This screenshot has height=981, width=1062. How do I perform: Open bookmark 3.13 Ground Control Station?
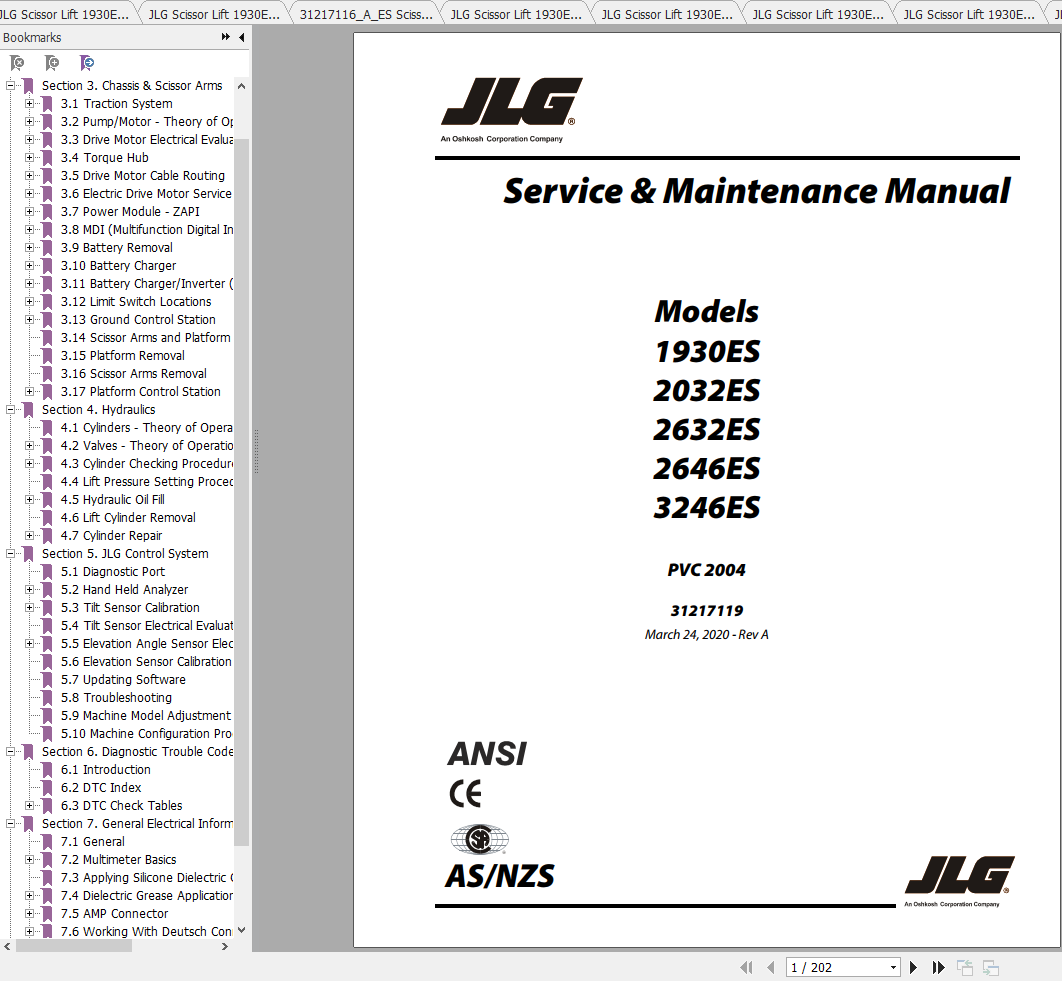(x=138, y=320)
